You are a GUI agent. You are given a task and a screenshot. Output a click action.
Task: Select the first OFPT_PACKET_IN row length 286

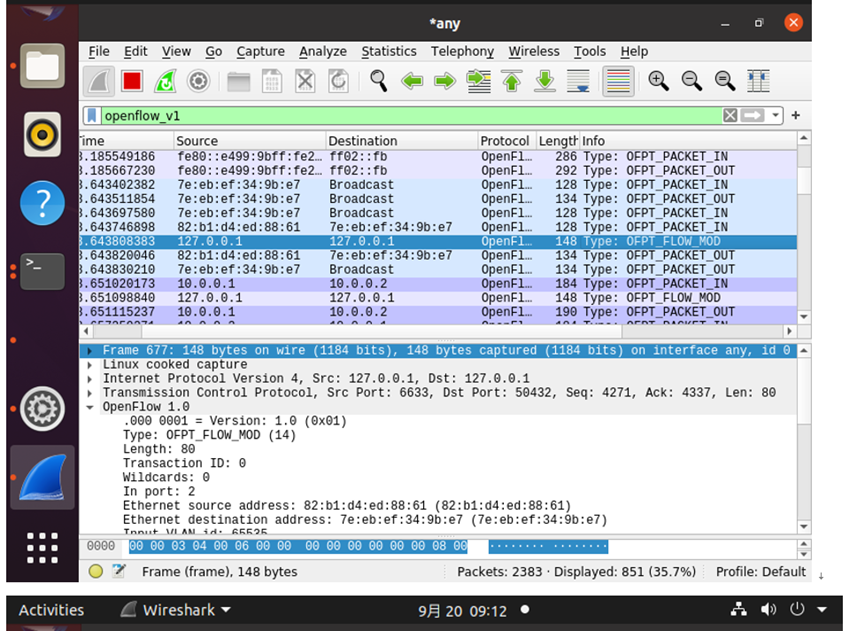click(438, 157)
